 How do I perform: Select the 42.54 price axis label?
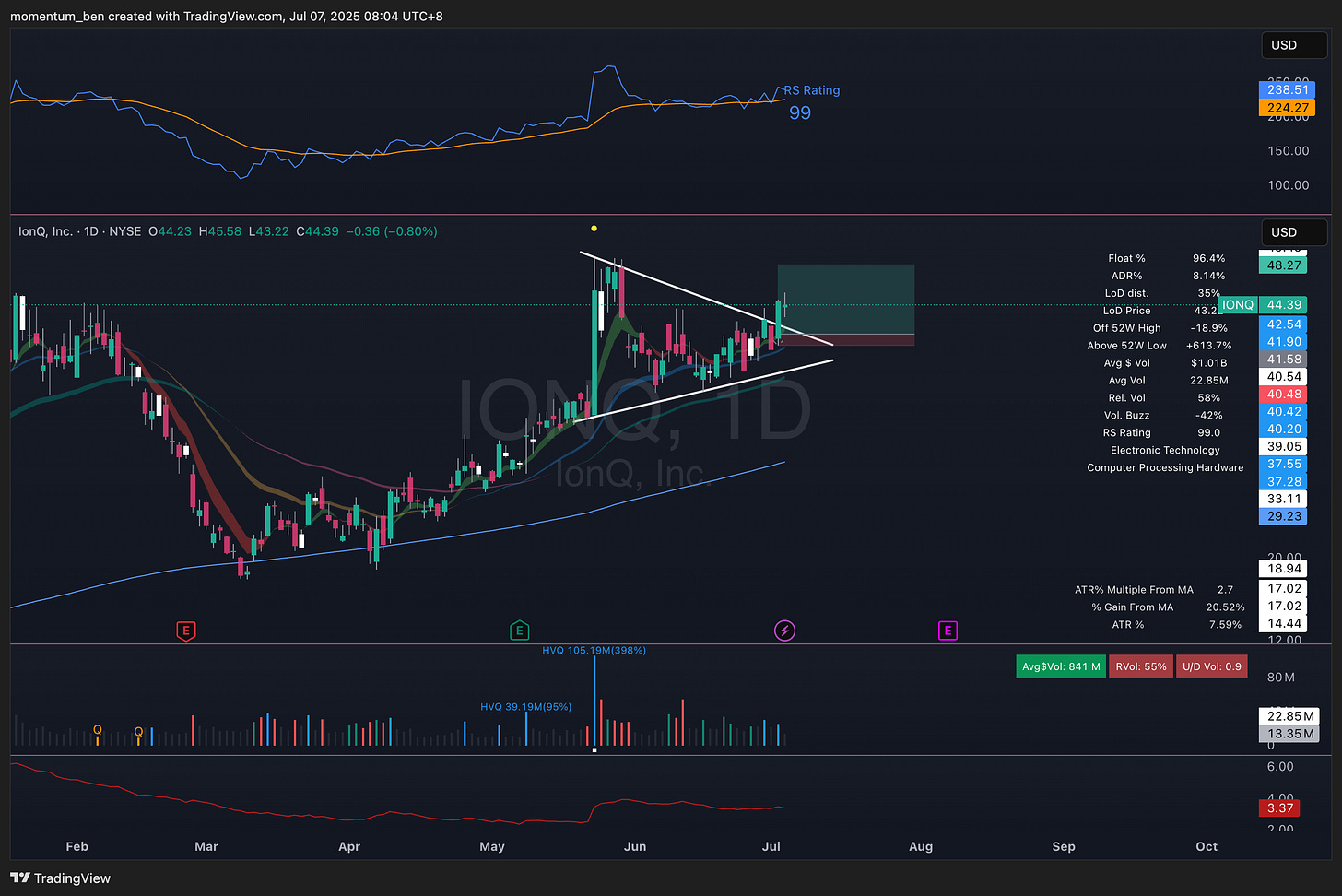1283,324
